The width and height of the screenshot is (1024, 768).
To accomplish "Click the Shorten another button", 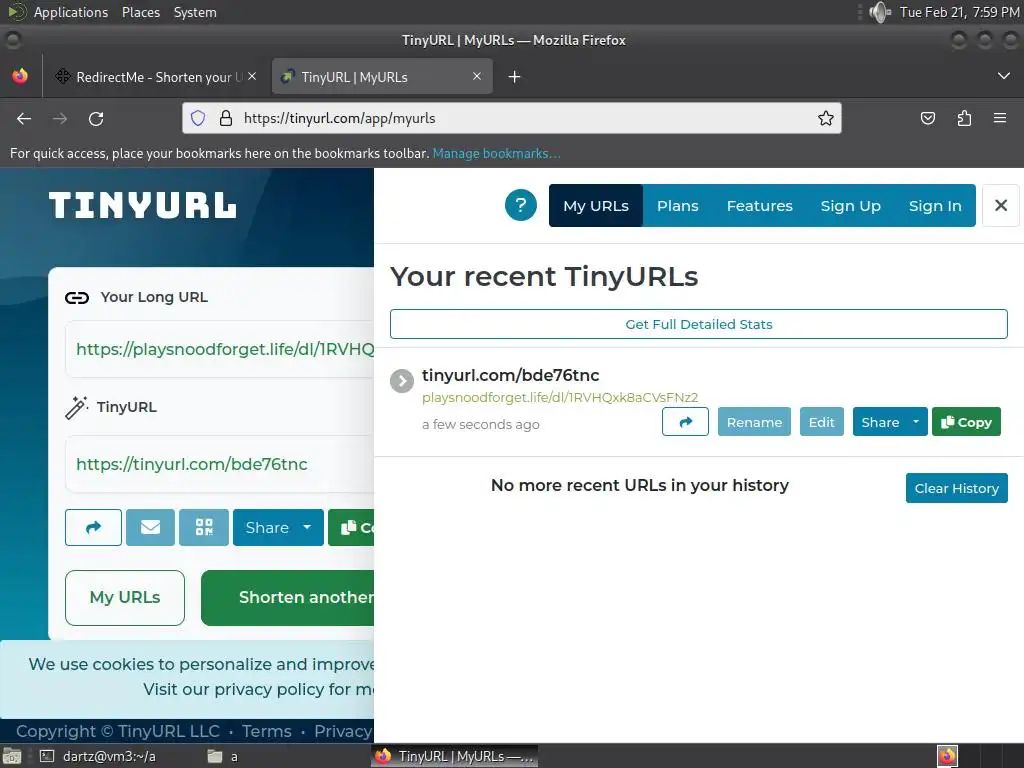I will (288, 598).
